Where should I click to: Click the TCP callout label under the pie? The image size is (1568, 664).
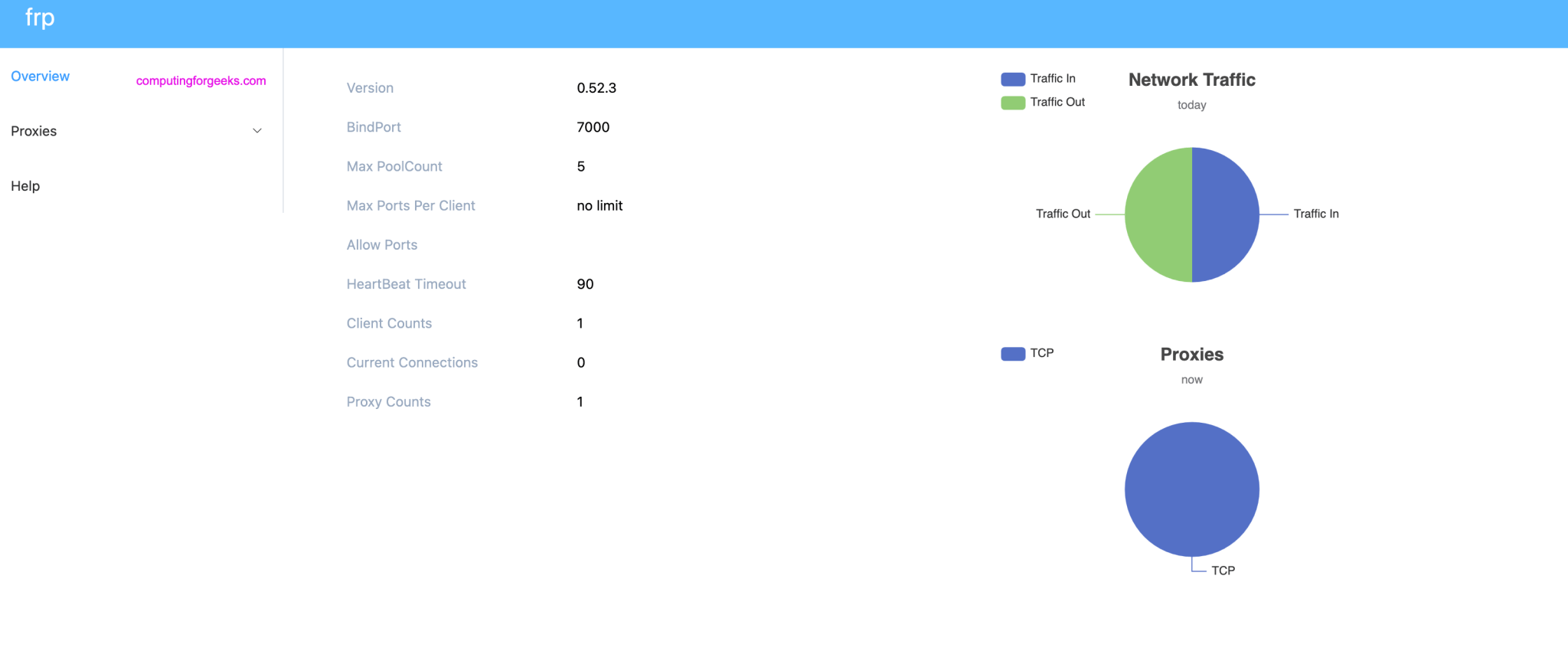(1223, 571)
